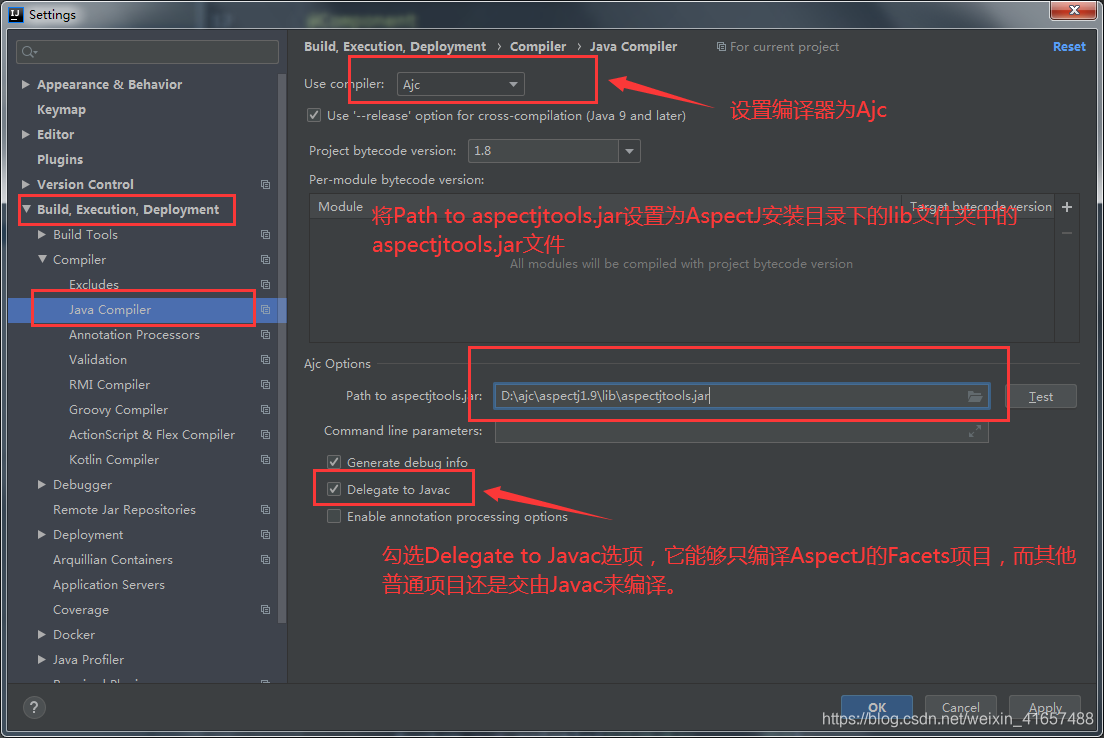Toggle Generate debug info checkbox

pos(334,463)
